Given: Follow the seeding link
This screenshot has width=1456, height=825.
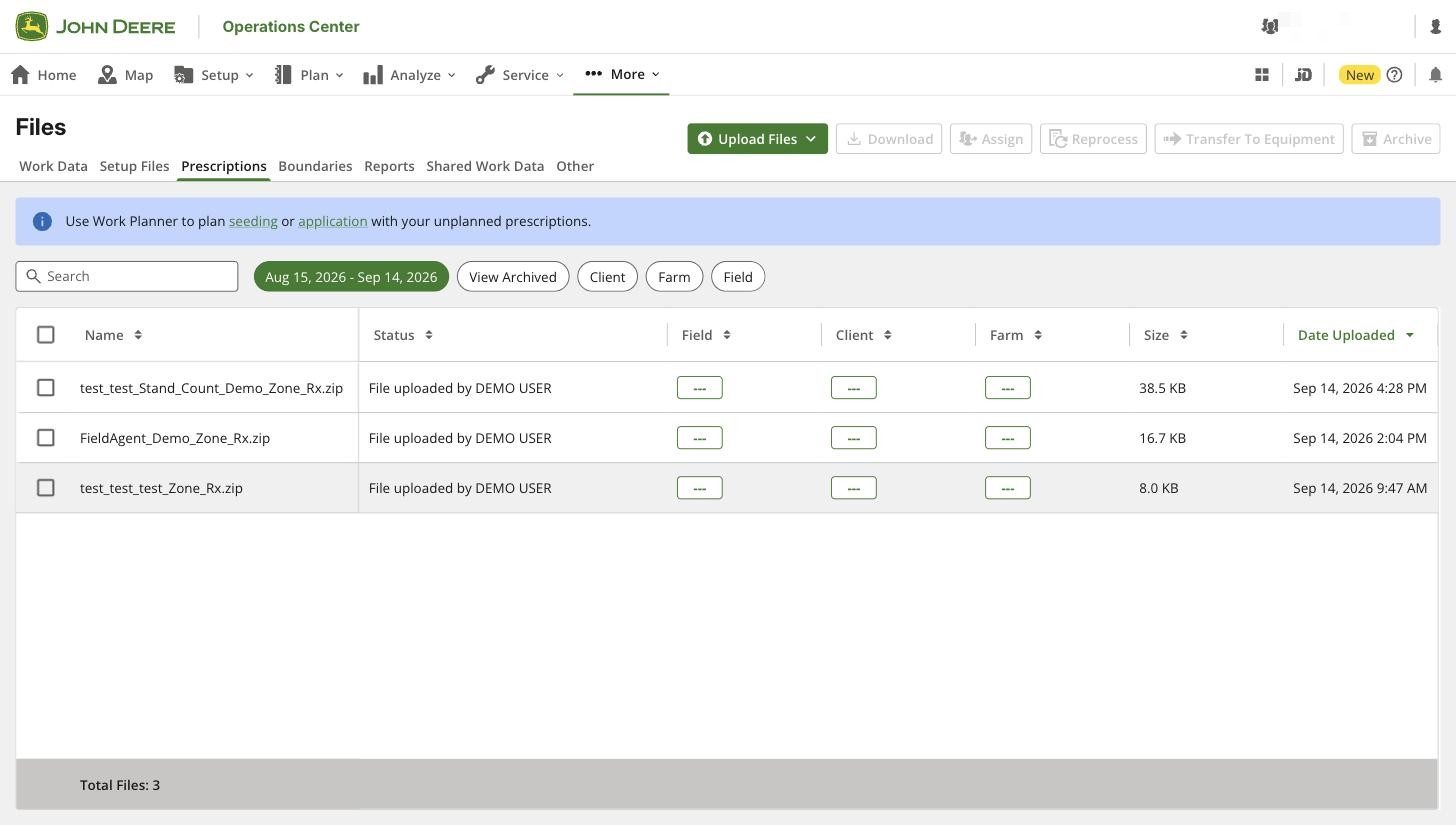Looking at the screenshot, I should 253,221.
